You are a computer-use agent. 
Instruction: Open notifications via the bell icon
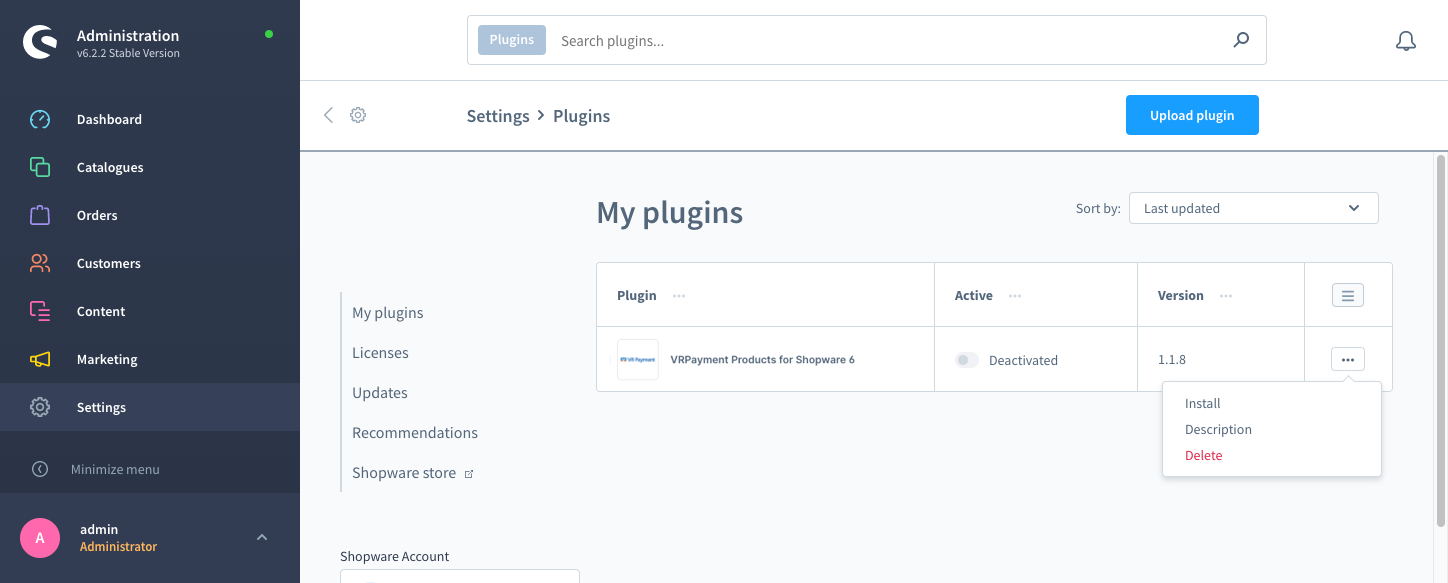[x=1405, y=40]
